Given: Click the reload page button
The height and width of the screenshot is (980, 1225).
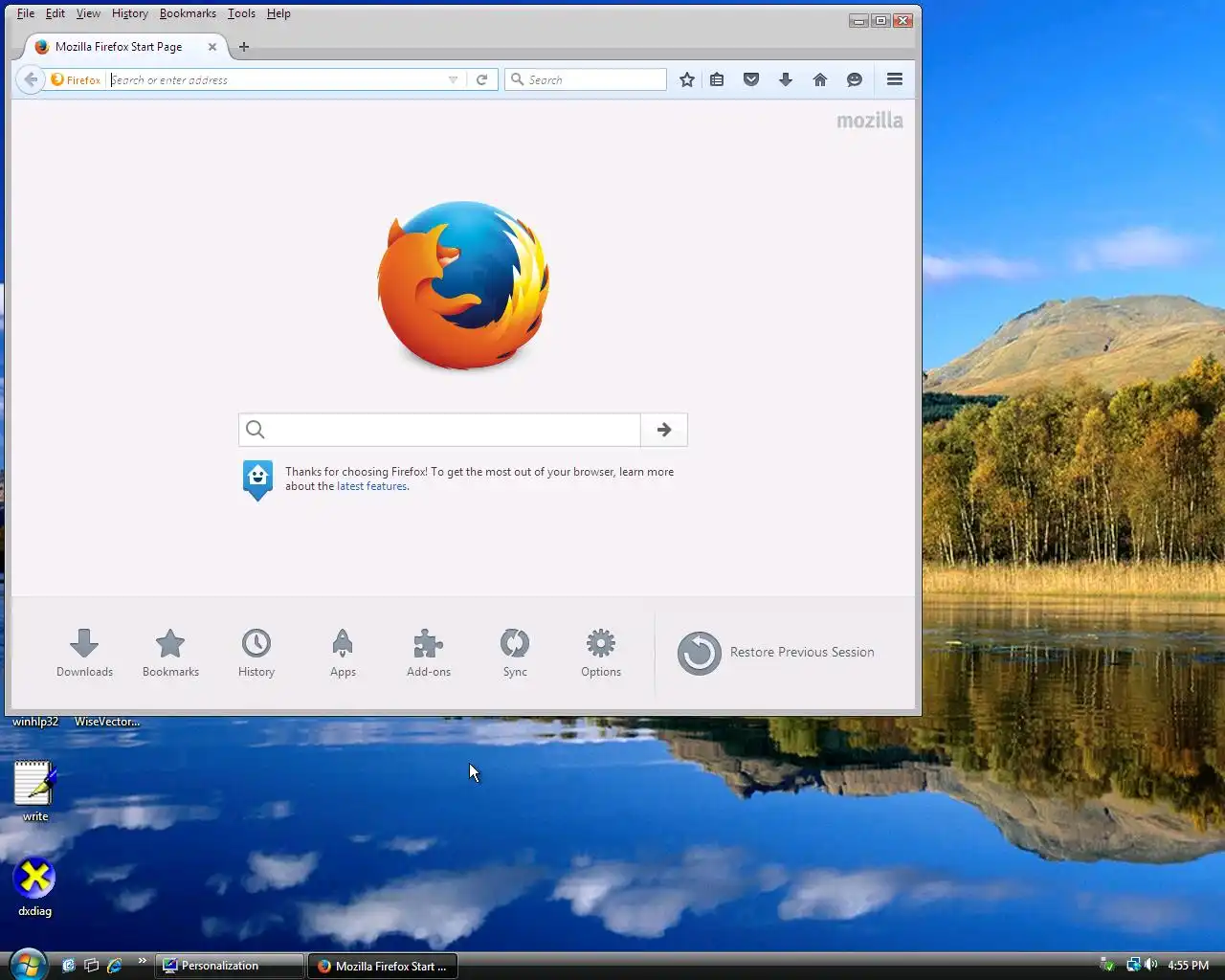Looking at the screenshot, I should click(x=482, y=79).
